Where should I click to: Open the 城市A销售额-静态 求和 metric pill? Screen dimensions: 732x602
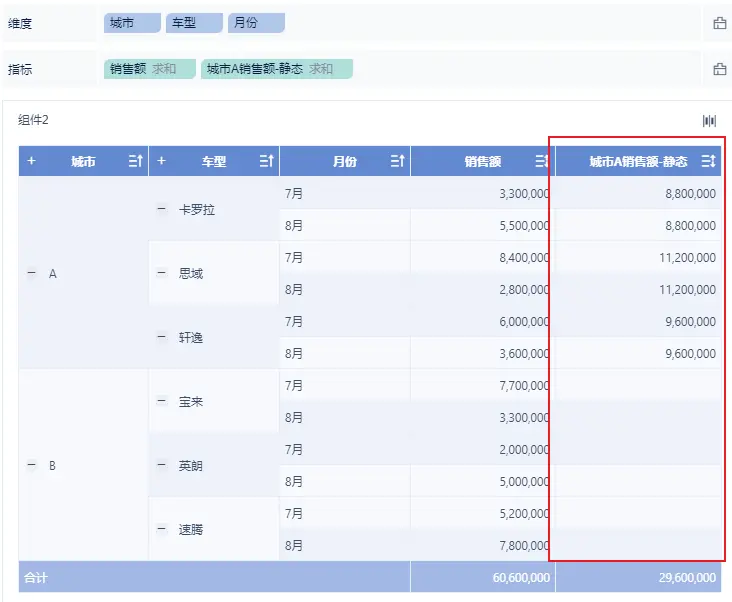tap(277, 69)
